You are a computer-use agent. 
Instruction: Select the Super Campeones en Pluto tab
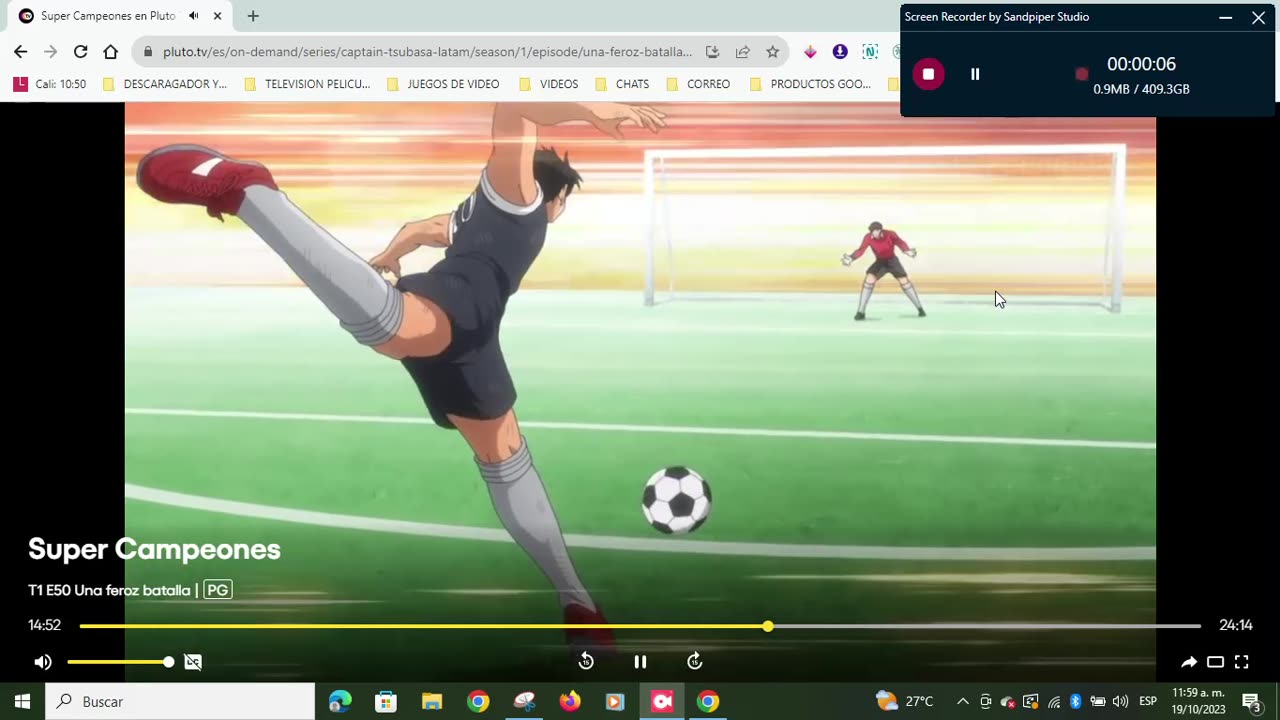tap(107, 16)
